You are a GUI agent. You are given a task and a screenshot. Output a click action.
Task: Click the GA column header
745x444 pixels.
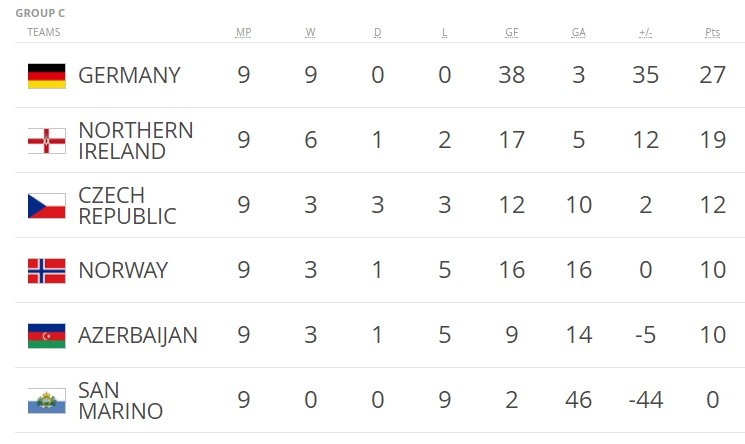tap(578, 33)
